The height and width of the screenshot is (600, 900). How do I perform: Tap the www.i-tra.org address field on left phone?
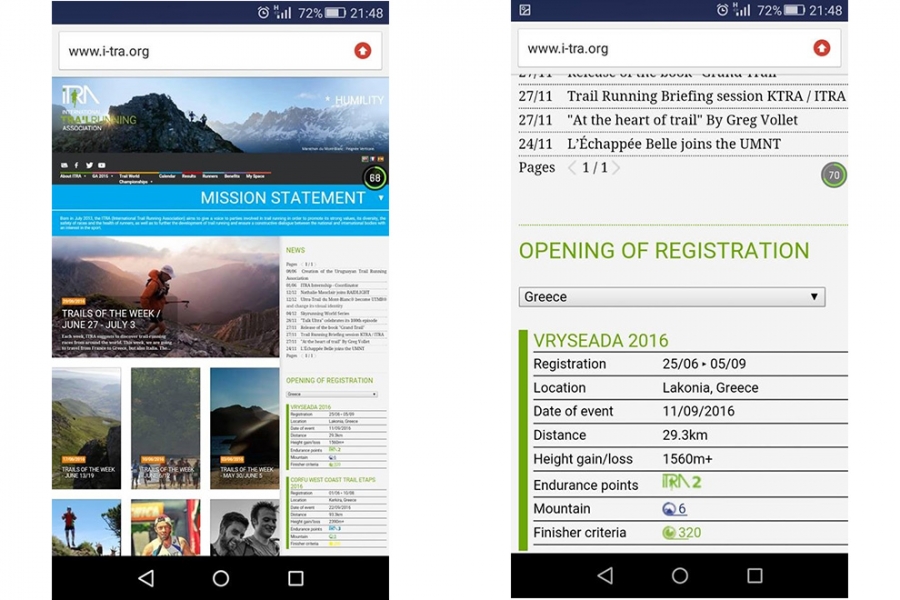click(200, 51)
